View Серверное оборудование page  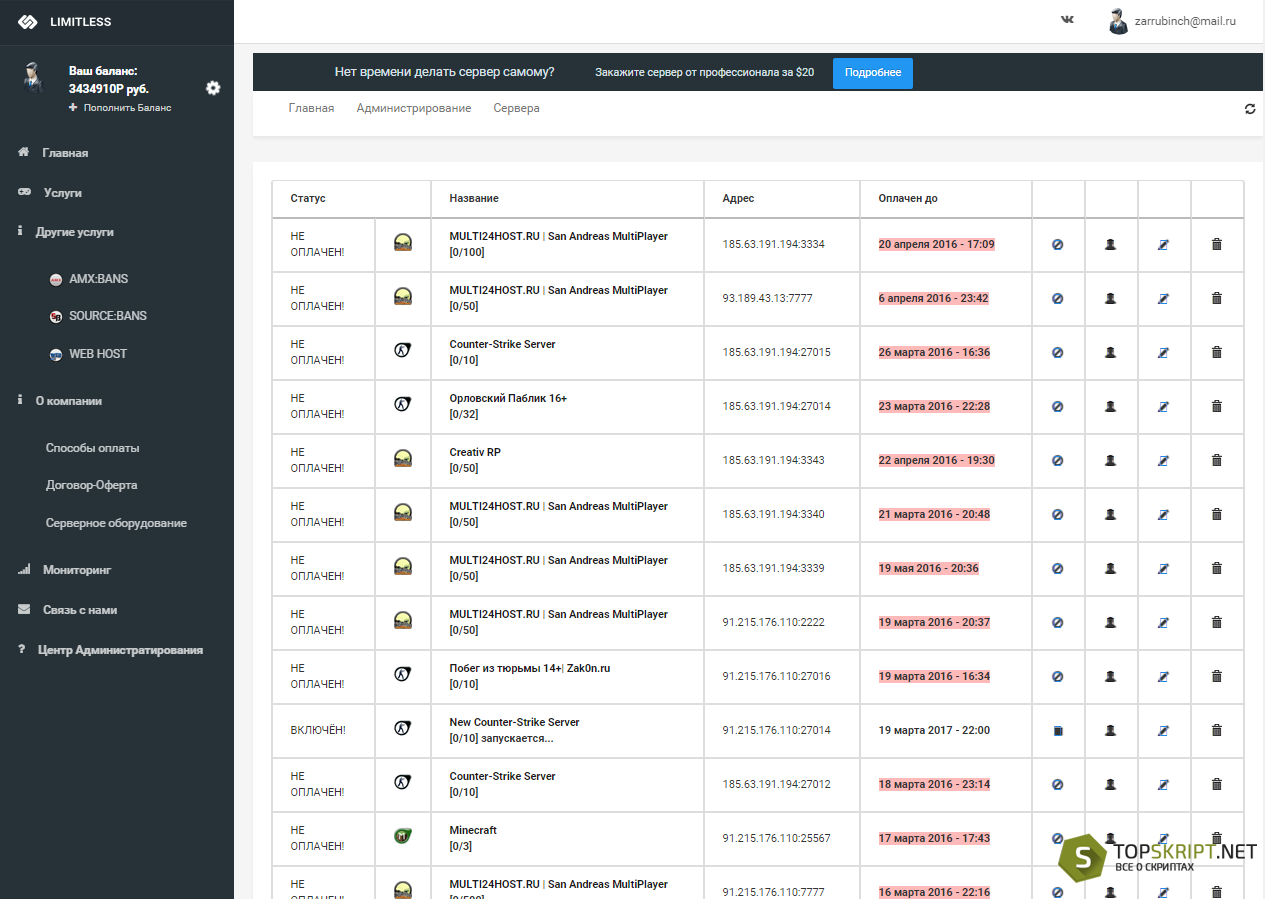pyautogui.click(x=116, y=523)
